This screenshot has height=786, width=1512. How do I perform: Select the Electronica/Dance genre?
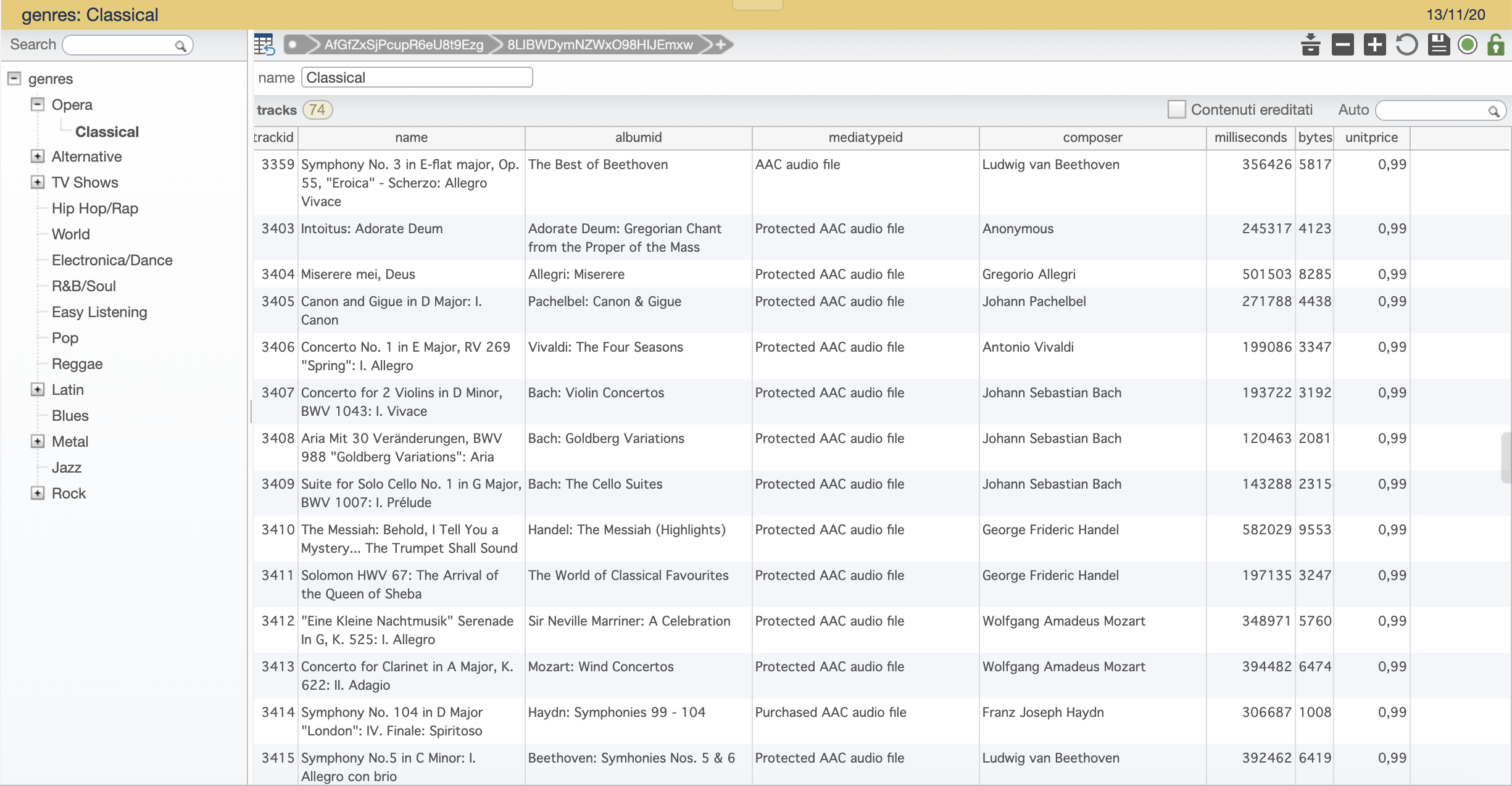click(x=112, y=260)
